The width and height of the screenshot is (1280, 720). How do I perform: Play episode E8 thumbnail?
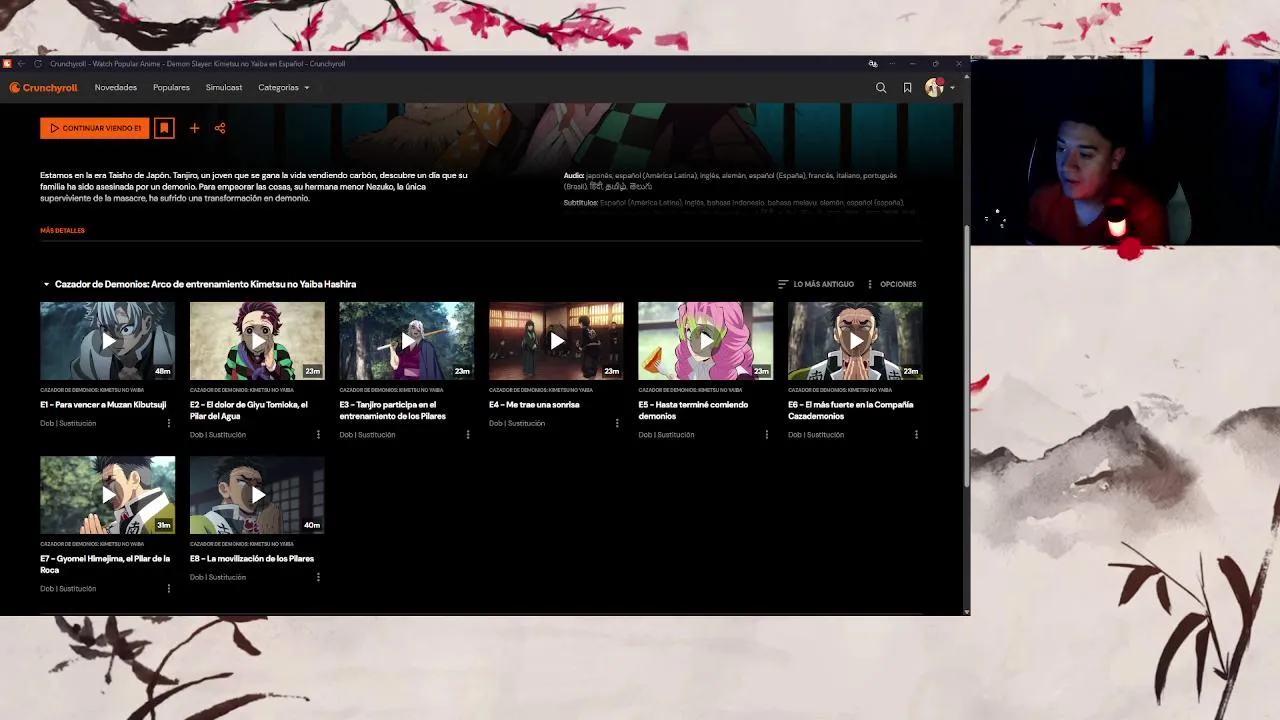pyautogui.click(x=257, y=495)
